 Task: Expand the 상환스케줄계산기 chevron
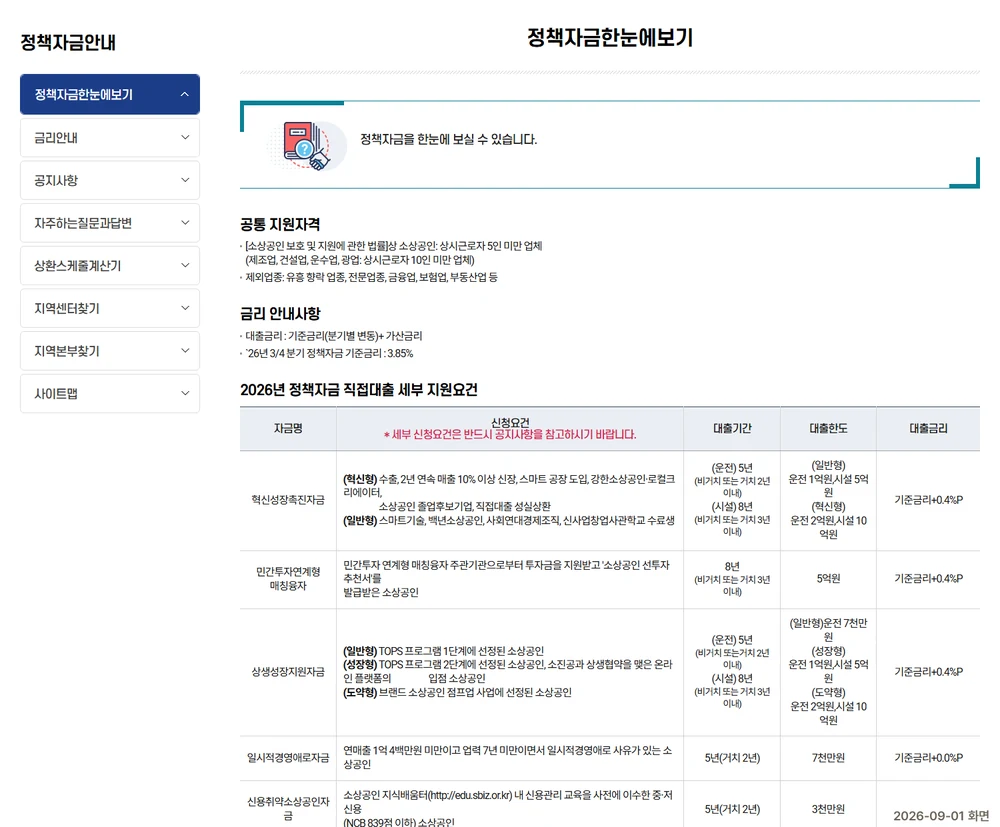click(x=185, y=265)
